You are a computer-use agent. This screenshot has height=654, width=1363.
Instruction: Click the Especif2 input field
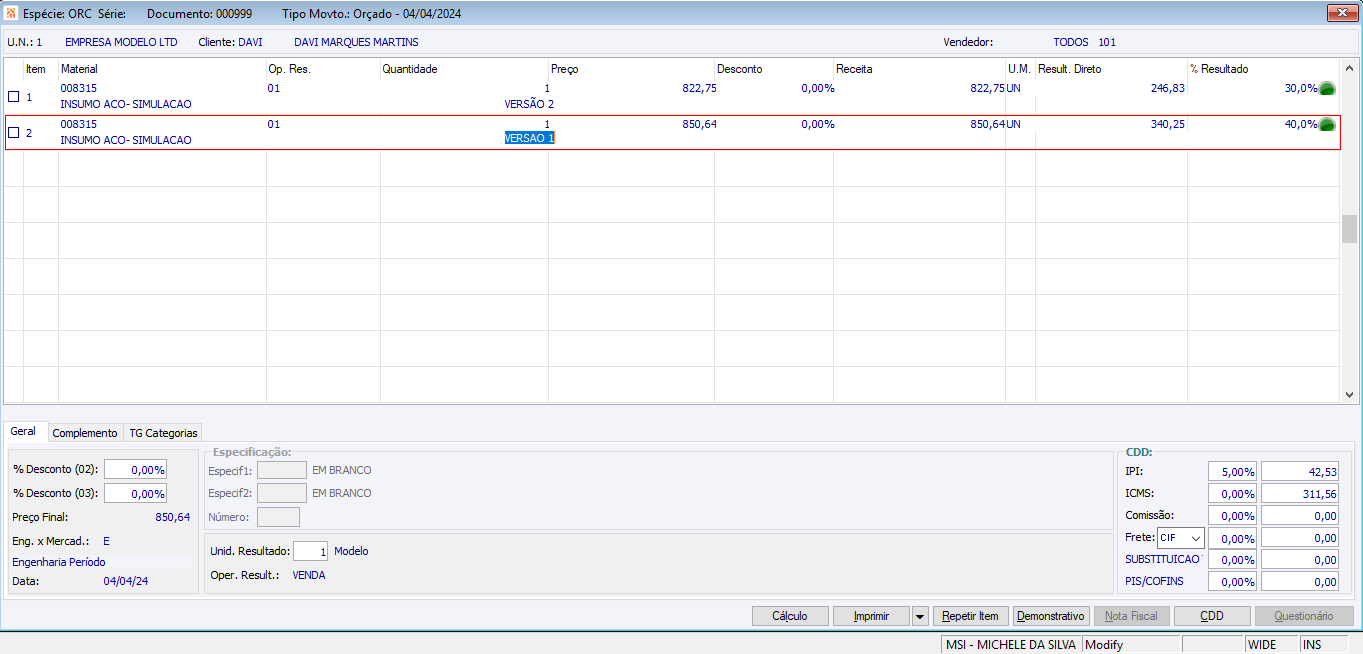(282, 493)
